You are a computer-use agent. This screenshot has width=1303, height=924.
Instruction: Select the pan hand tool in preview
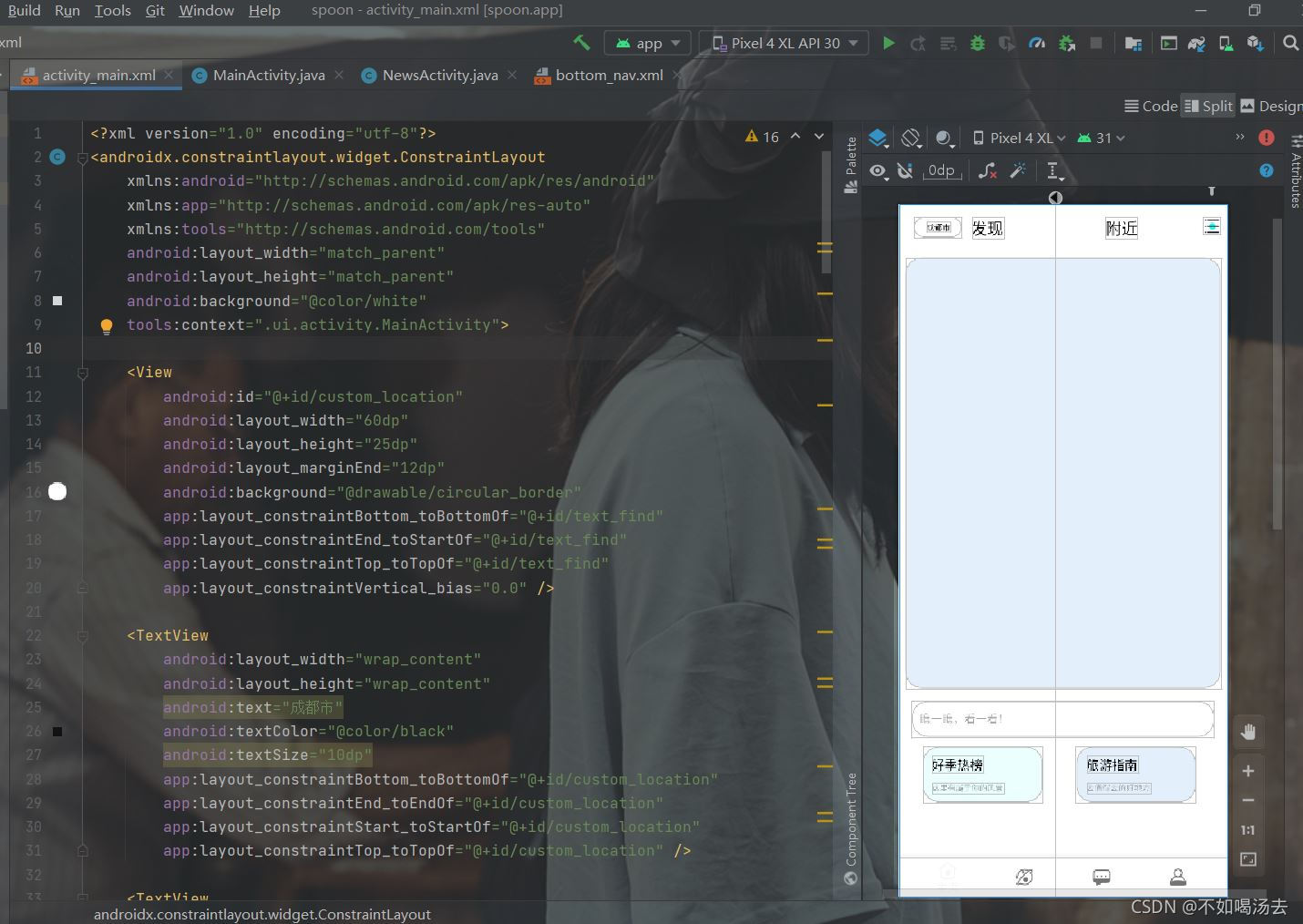pos(1248,732)
